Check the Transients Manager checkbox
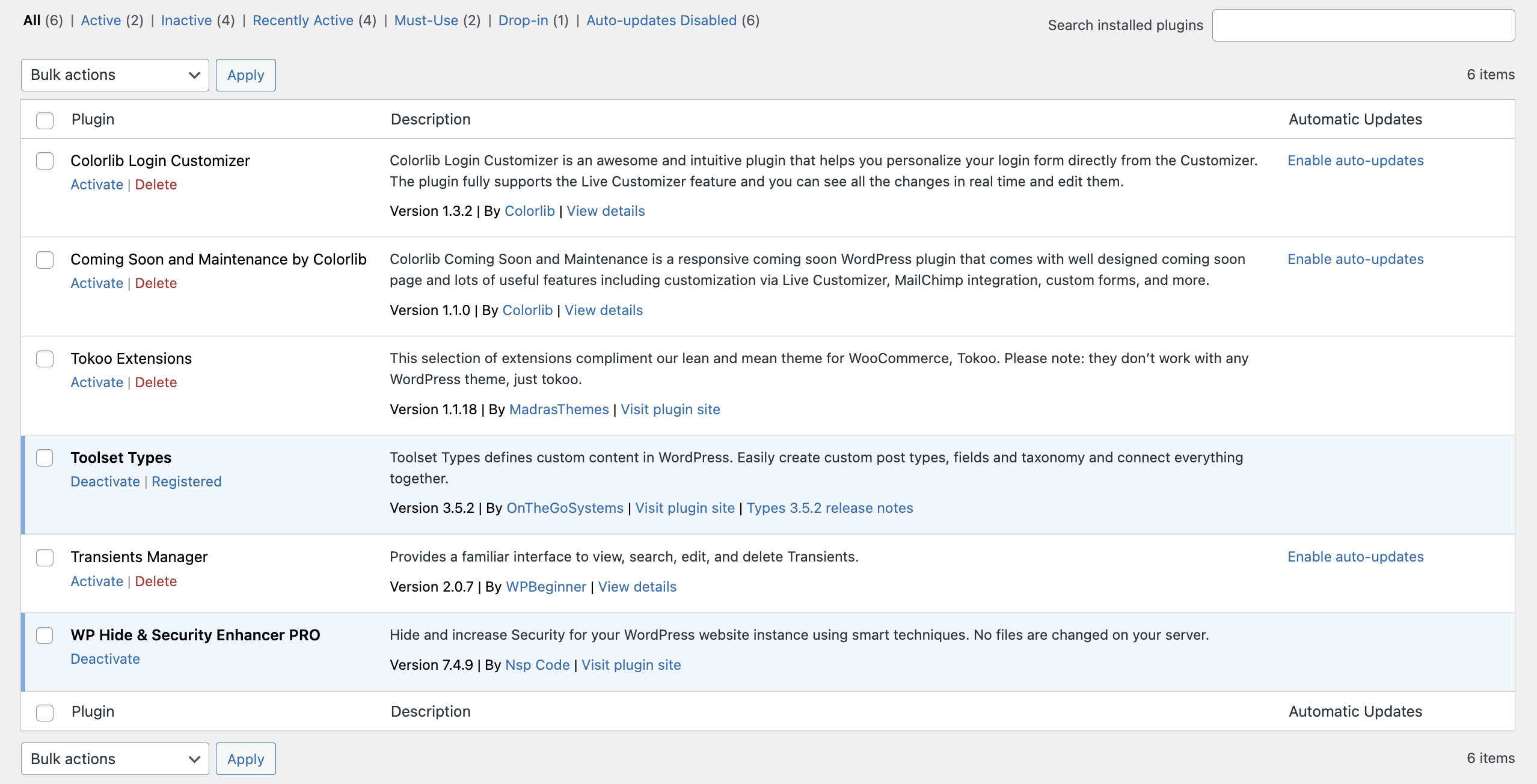Viewport: 1537px width, 784px height. click(x=44, y=557)
